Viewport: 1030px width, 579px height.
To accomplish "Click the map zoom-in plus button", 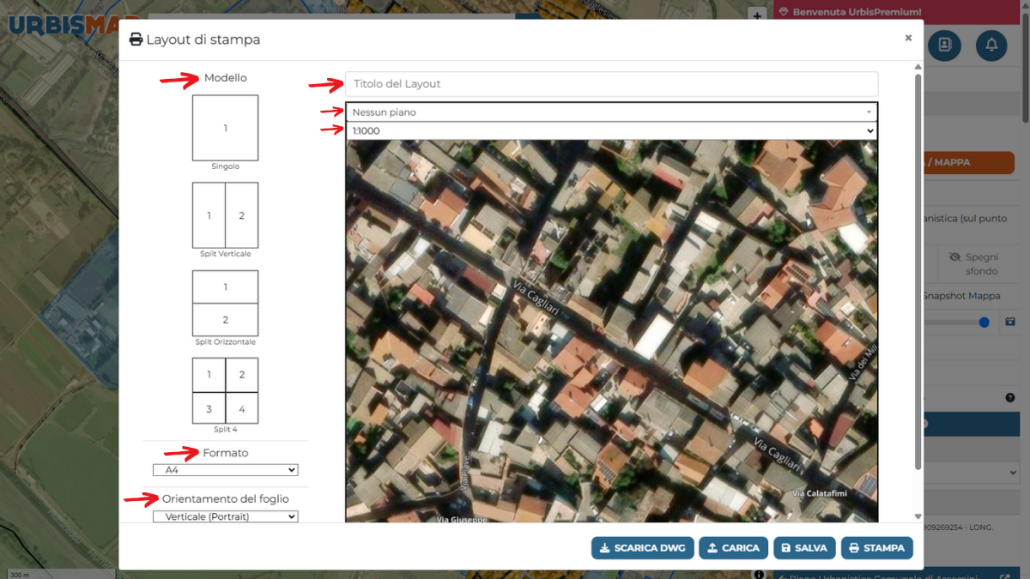I will (x=757, y=14).
